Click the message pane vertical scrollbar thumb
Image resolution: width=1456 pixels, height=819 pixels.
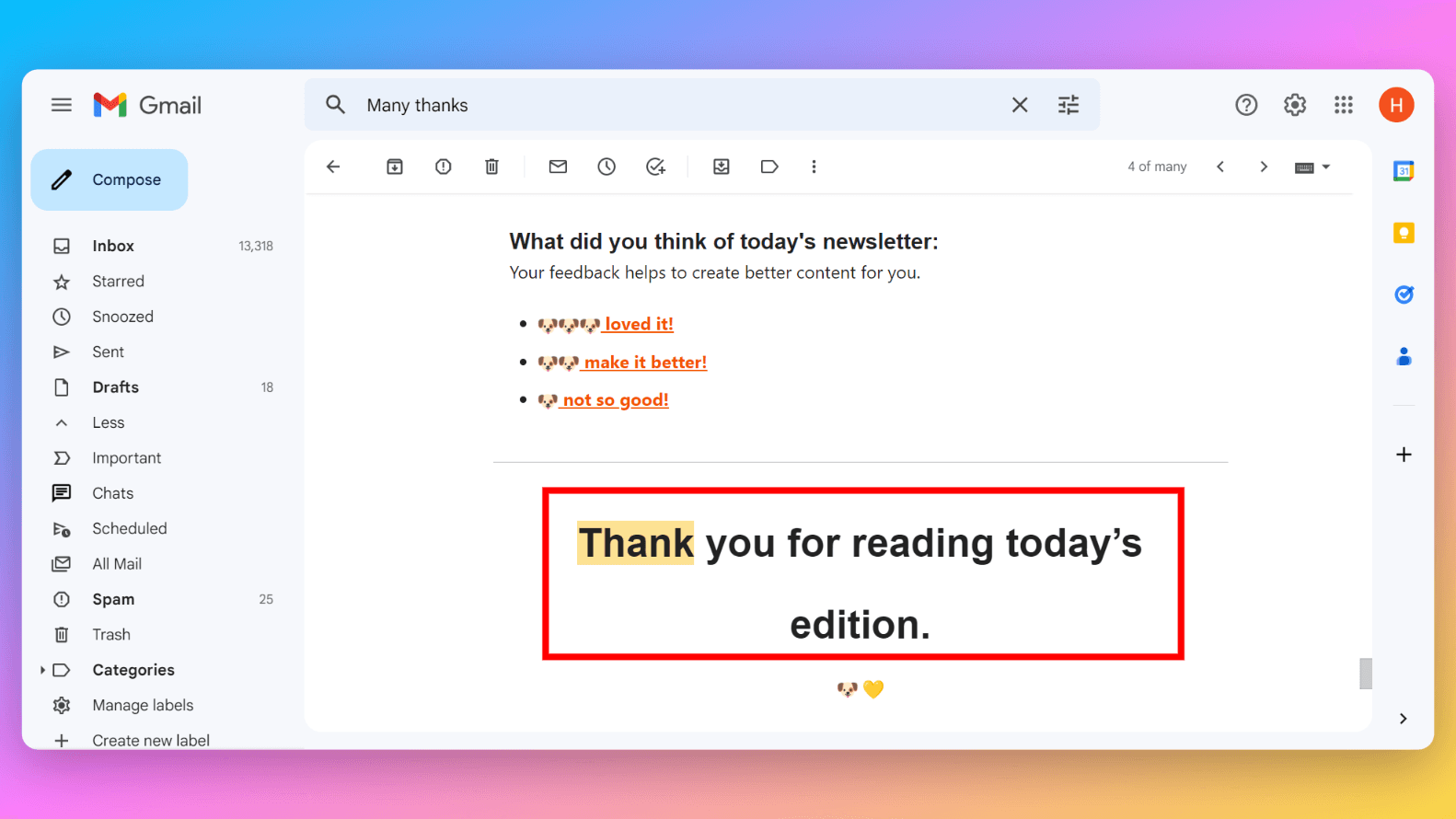[1366, 673]
